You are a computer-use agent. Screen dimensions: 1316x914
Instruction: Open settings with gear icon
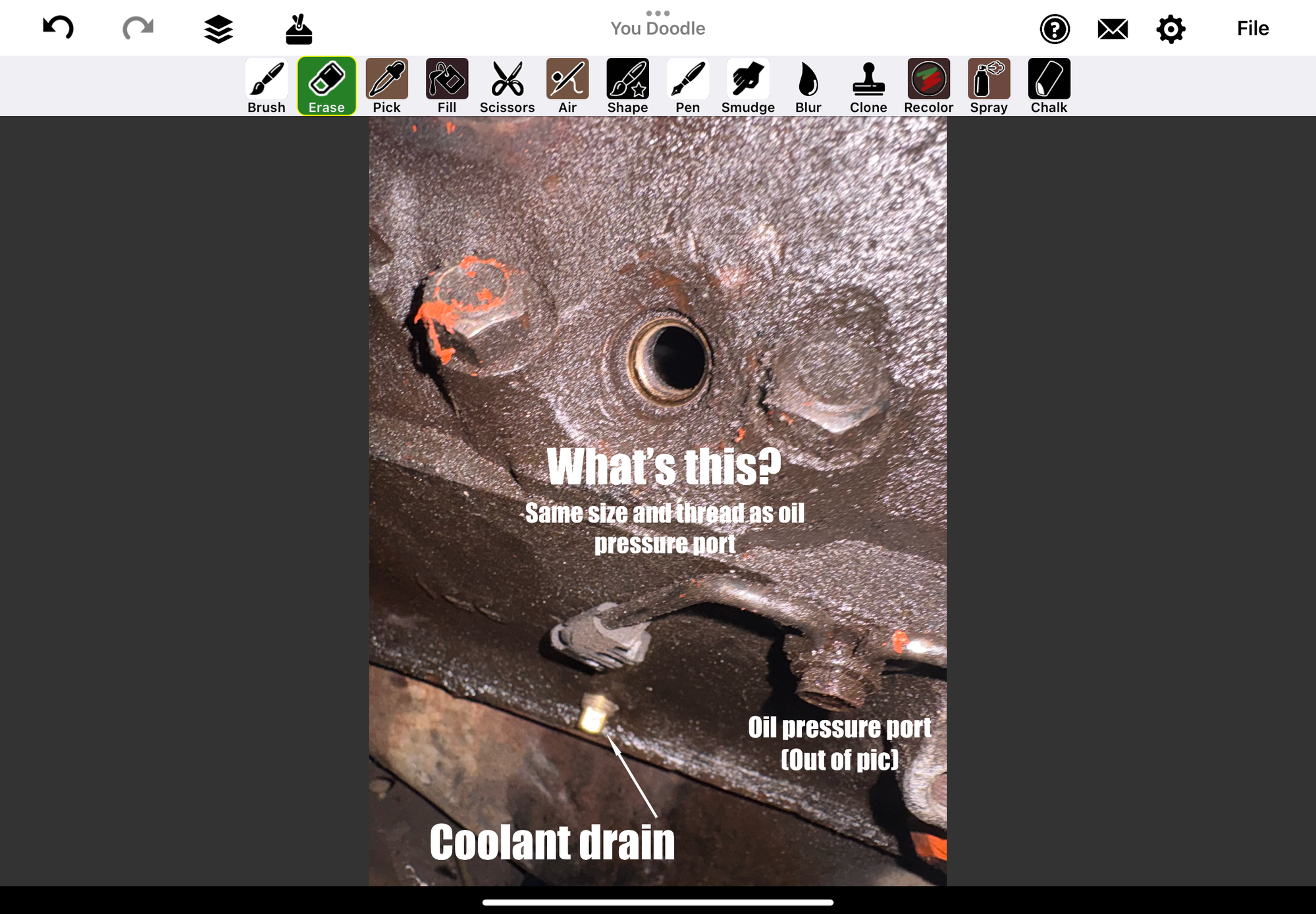[1171, 30]
